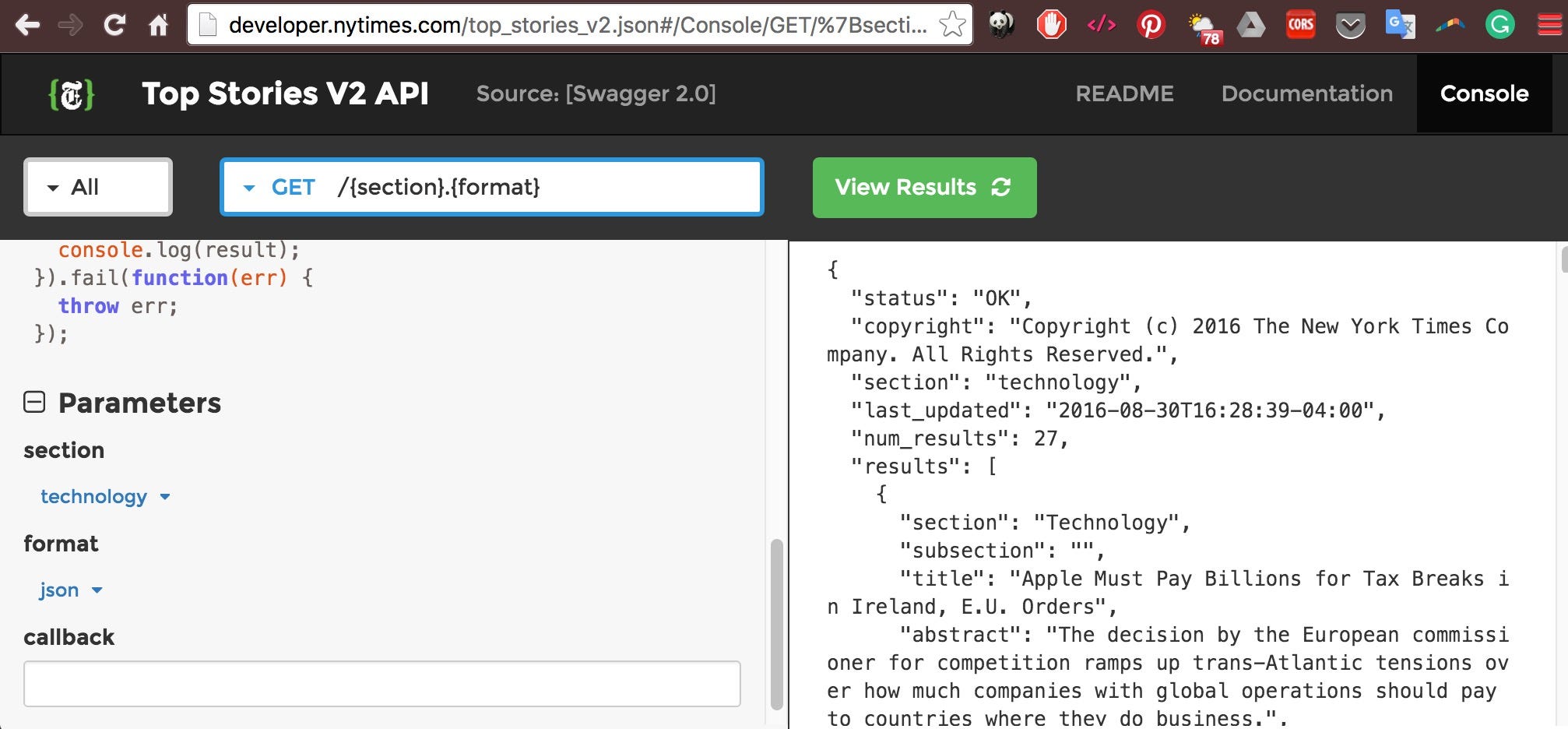Click inside the callback input field

(381, 683)
